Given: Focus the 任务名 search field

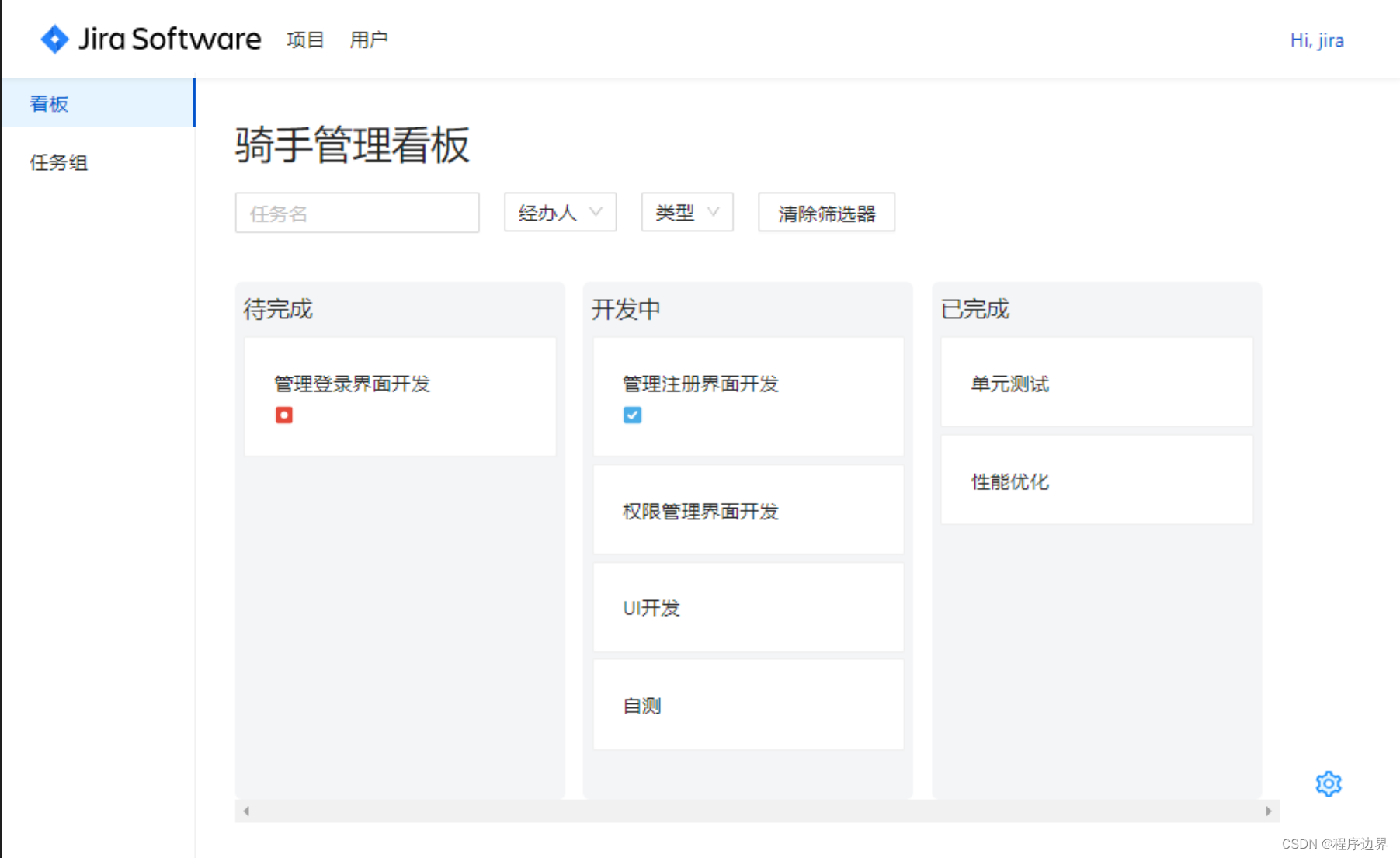Looking at the screenshot, I should [x=357, y=213].
